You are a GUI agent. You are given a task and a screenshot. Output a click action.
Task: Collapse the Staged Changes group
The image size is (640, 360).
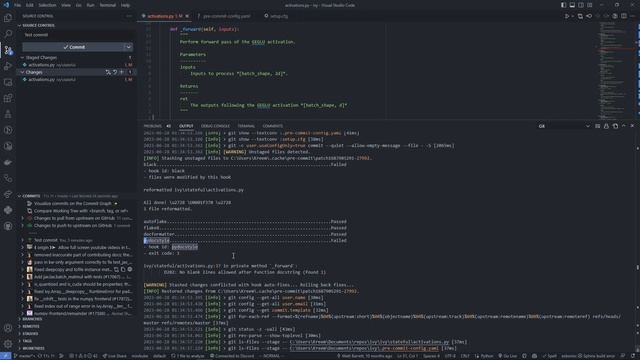click(x=22, y=58)
